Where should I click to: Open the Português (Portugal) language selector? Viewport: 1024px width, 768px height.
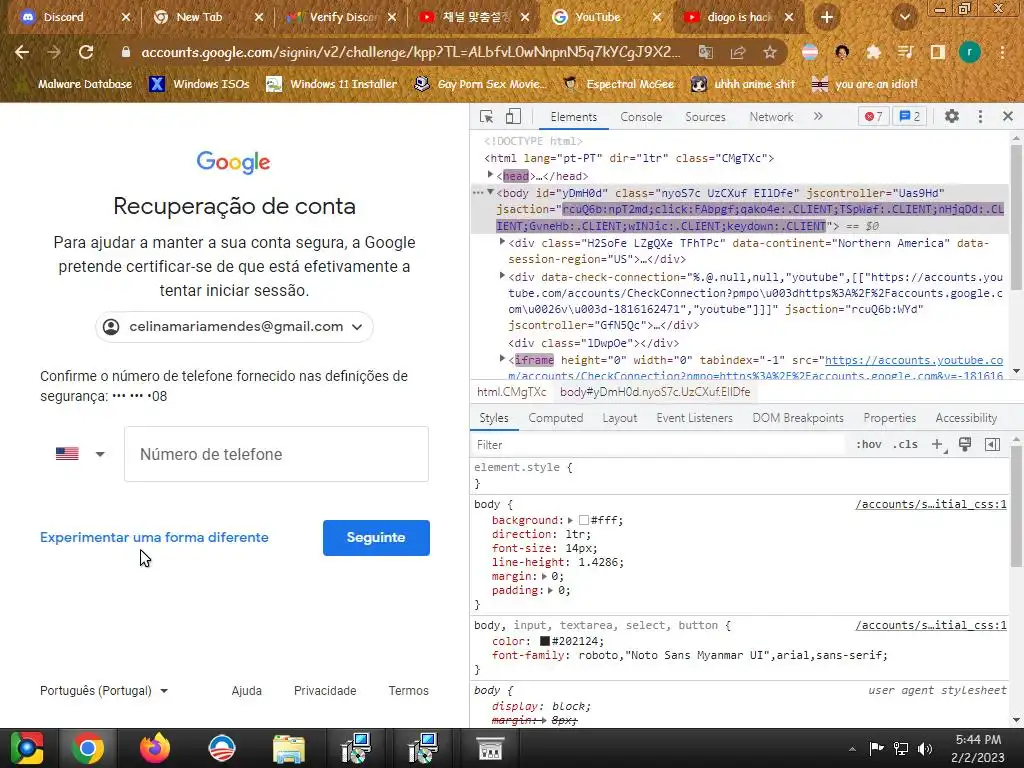(104, 691)
